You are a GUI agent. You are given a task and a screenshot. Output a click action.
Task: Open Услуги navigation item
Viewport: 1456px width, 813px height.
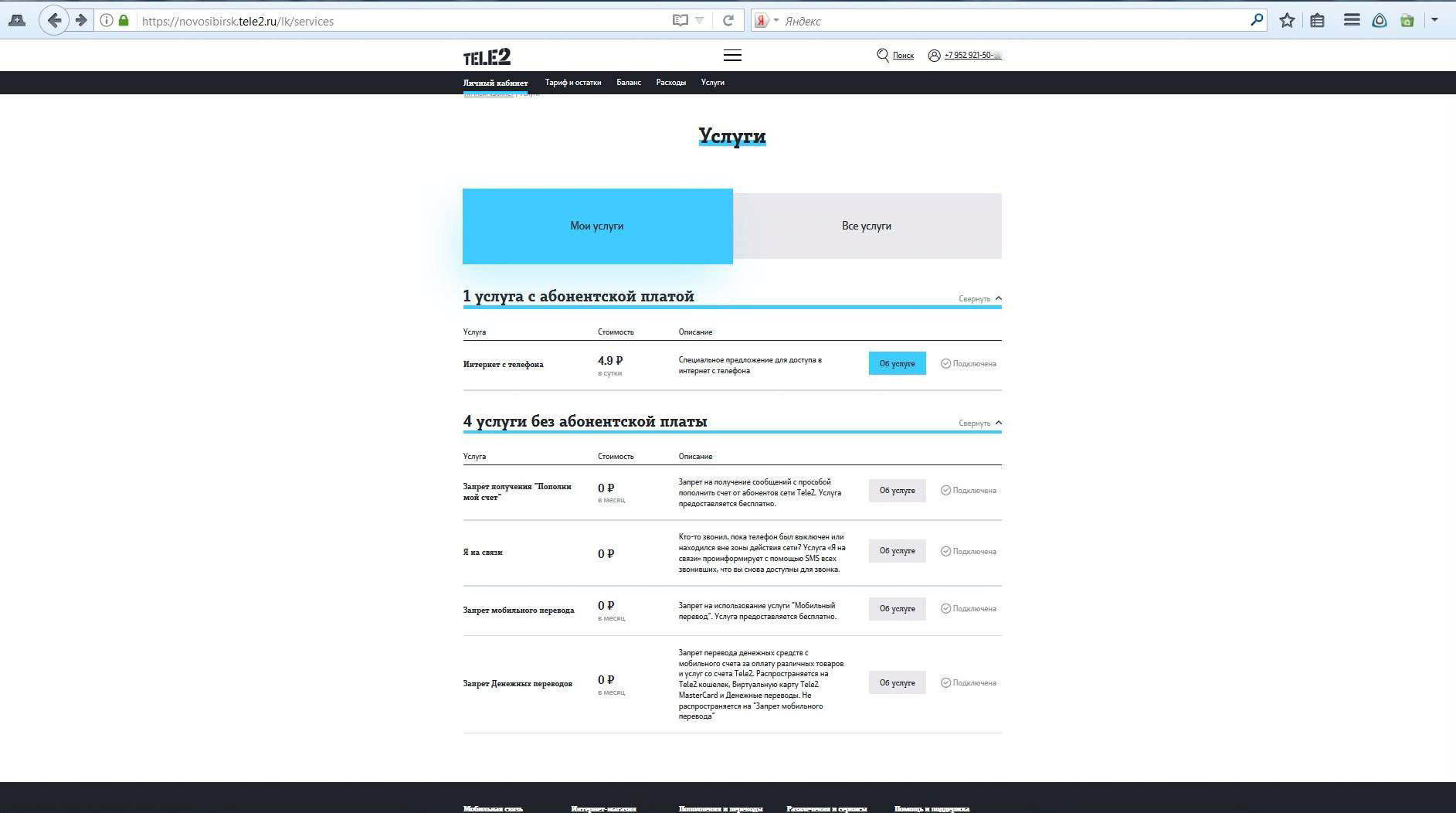click(712, 83)
